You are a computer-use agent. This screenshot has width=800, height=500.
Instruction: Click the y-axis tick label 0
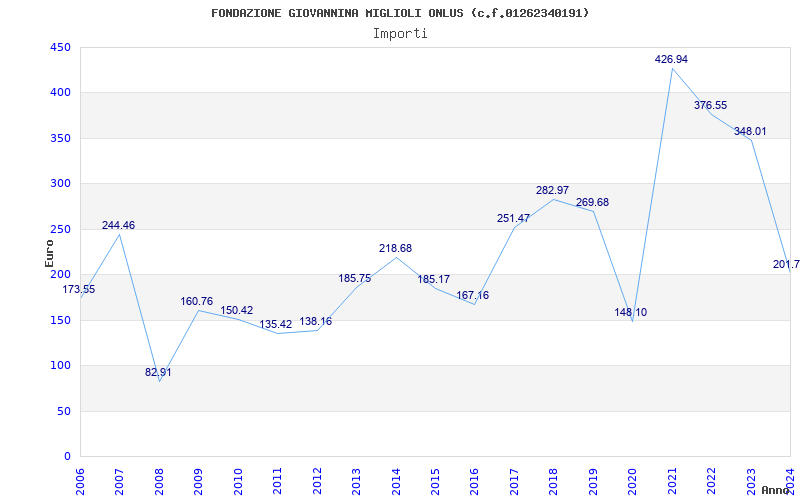pyautogui.click(x=67, y=456)
